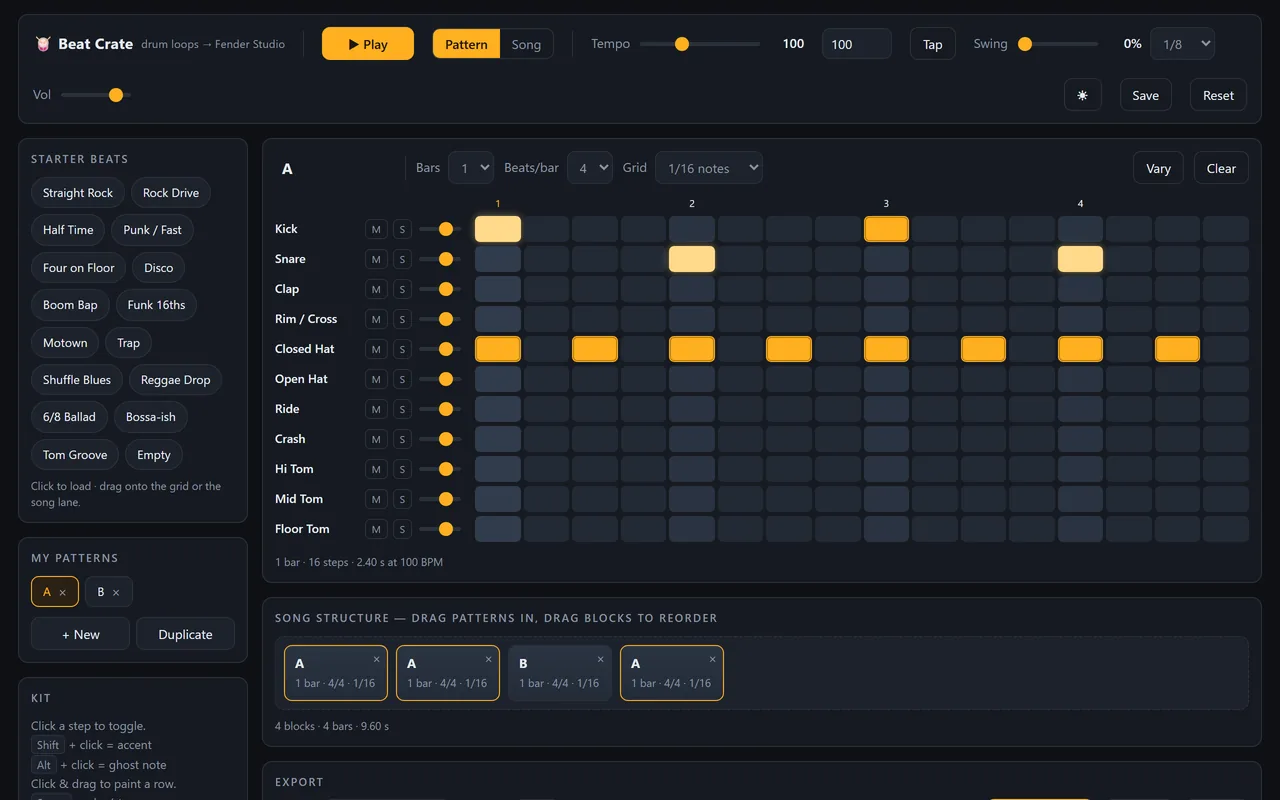The height and width of the screenshot is (800, 1280).
Task: Load the Reggae Drop starter beat
Action: [176, 380]
